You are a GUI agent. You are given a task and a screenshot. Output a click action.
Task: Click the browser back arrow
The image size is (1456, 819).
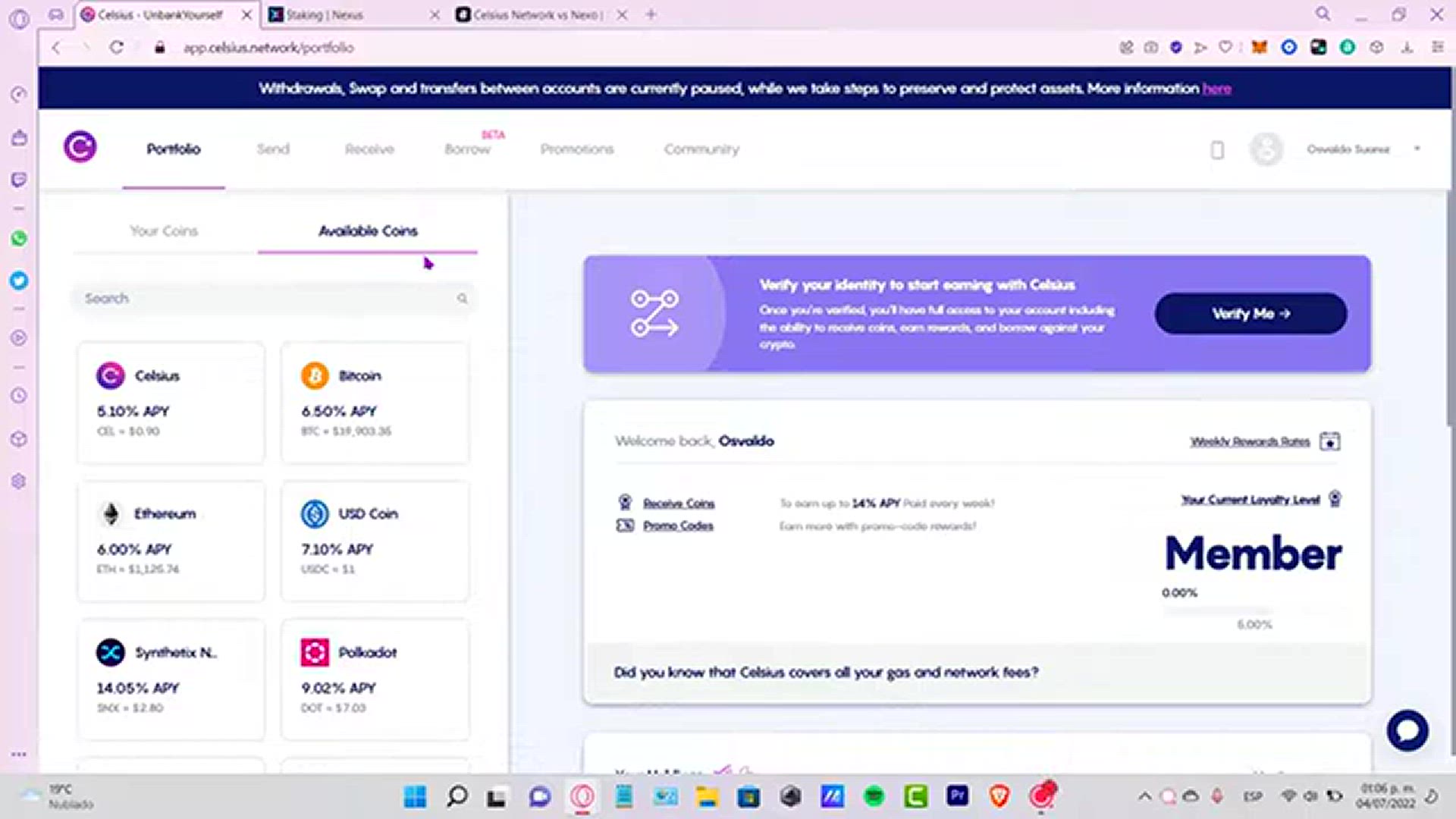(56, 48)
